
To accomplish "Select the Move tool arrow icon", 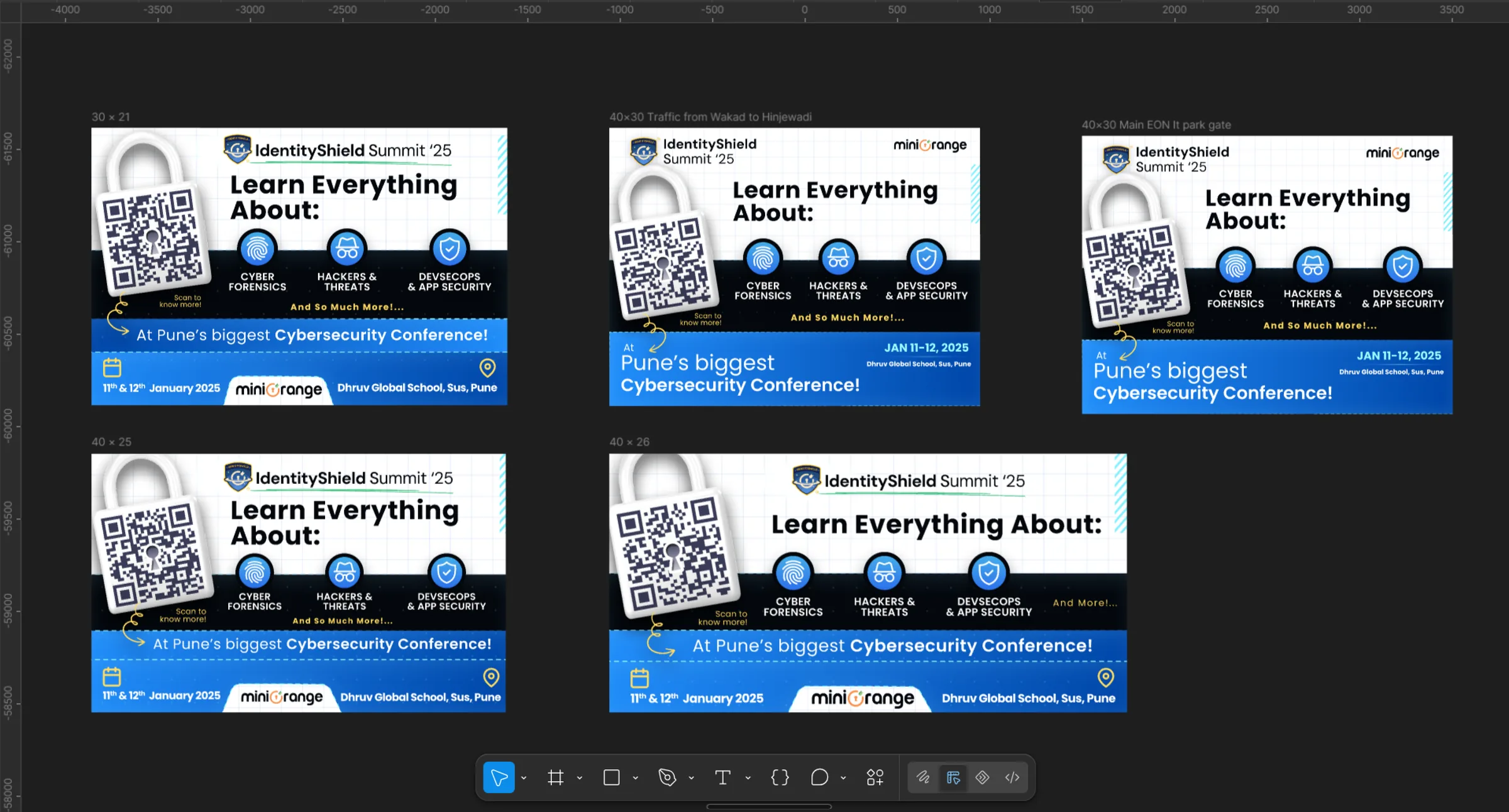I will tap(499, 777).
